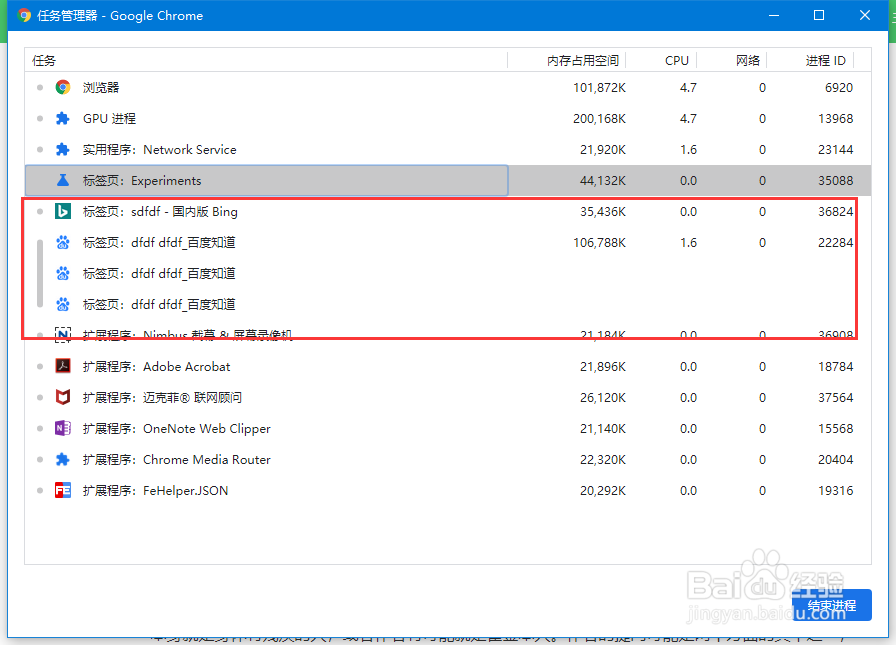Click process ID 15568
896x645 pixels.
(835, 428)
